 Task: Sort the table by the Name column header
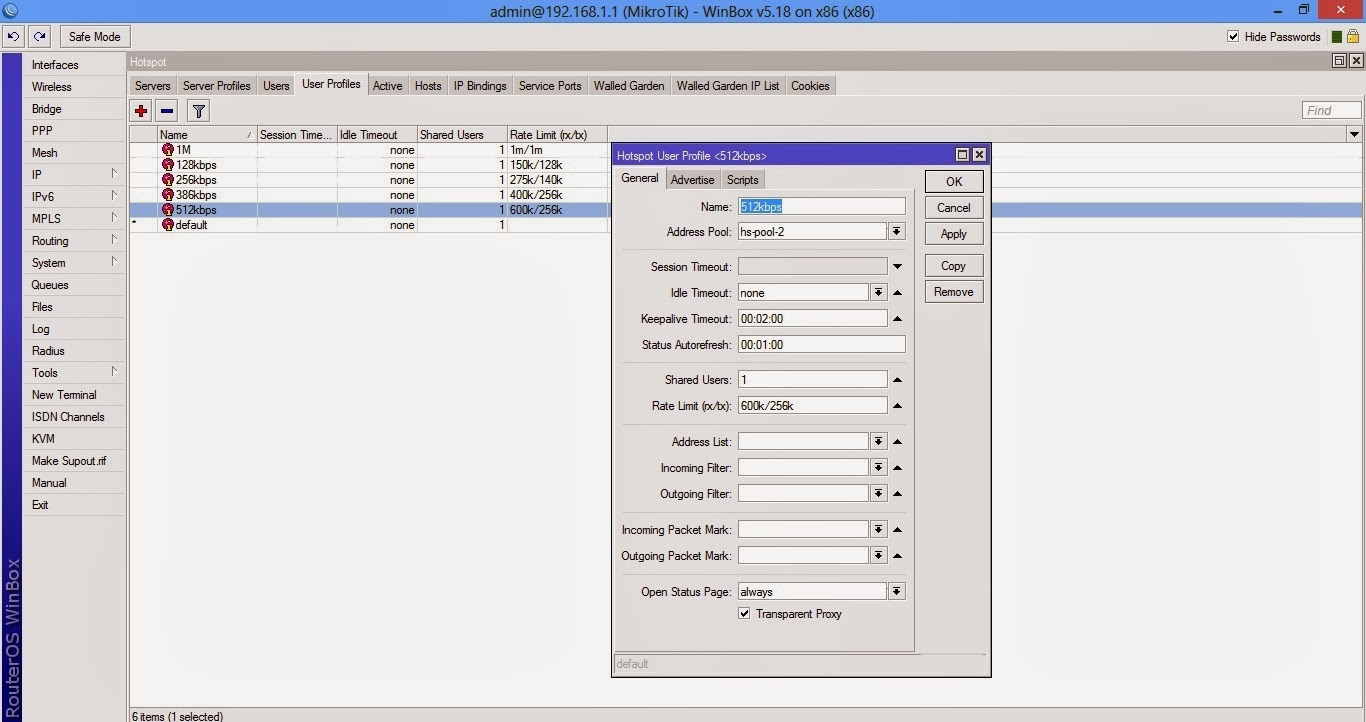[207, 135]
